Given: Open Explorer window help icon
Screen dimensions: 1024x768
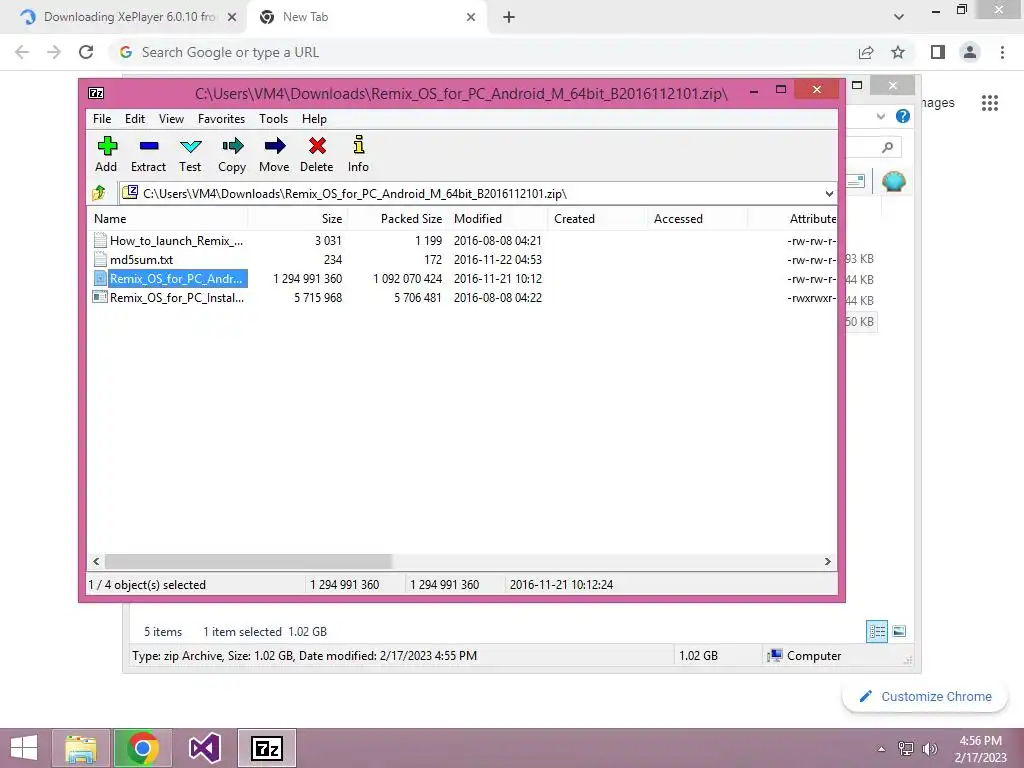Looking at the screenshot, I should coord(903,116).
